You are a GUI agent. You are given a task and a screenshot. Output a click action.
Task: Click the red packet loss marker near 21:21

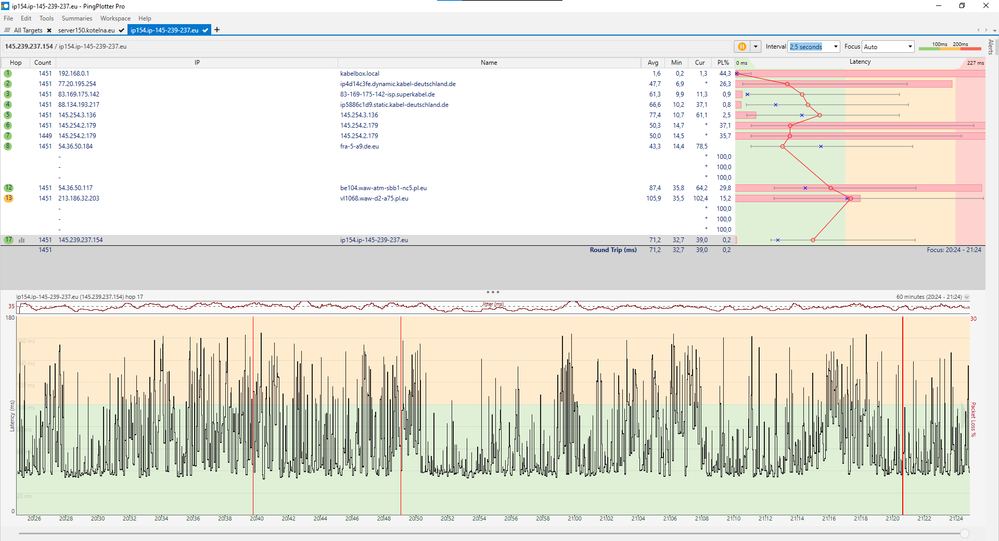click(902, 415)
